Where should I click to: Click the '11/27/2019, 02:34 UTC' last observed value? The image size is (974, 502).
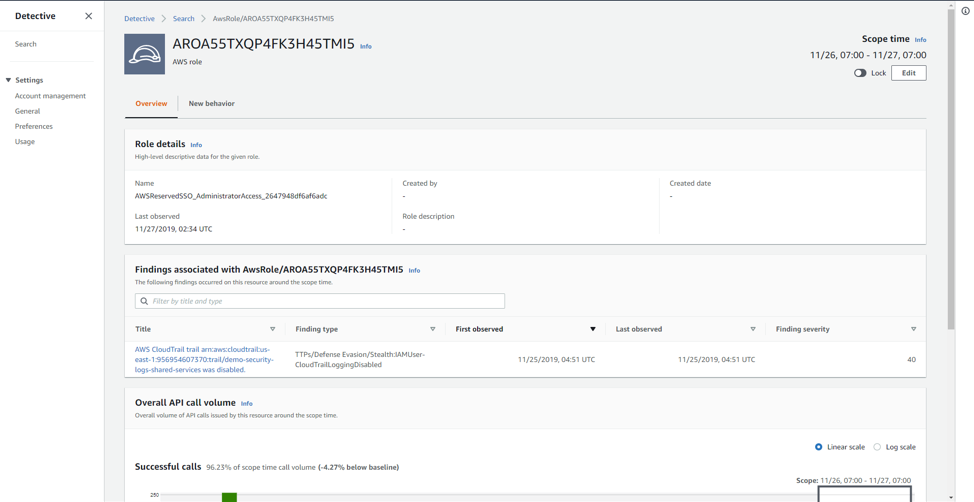173,229
